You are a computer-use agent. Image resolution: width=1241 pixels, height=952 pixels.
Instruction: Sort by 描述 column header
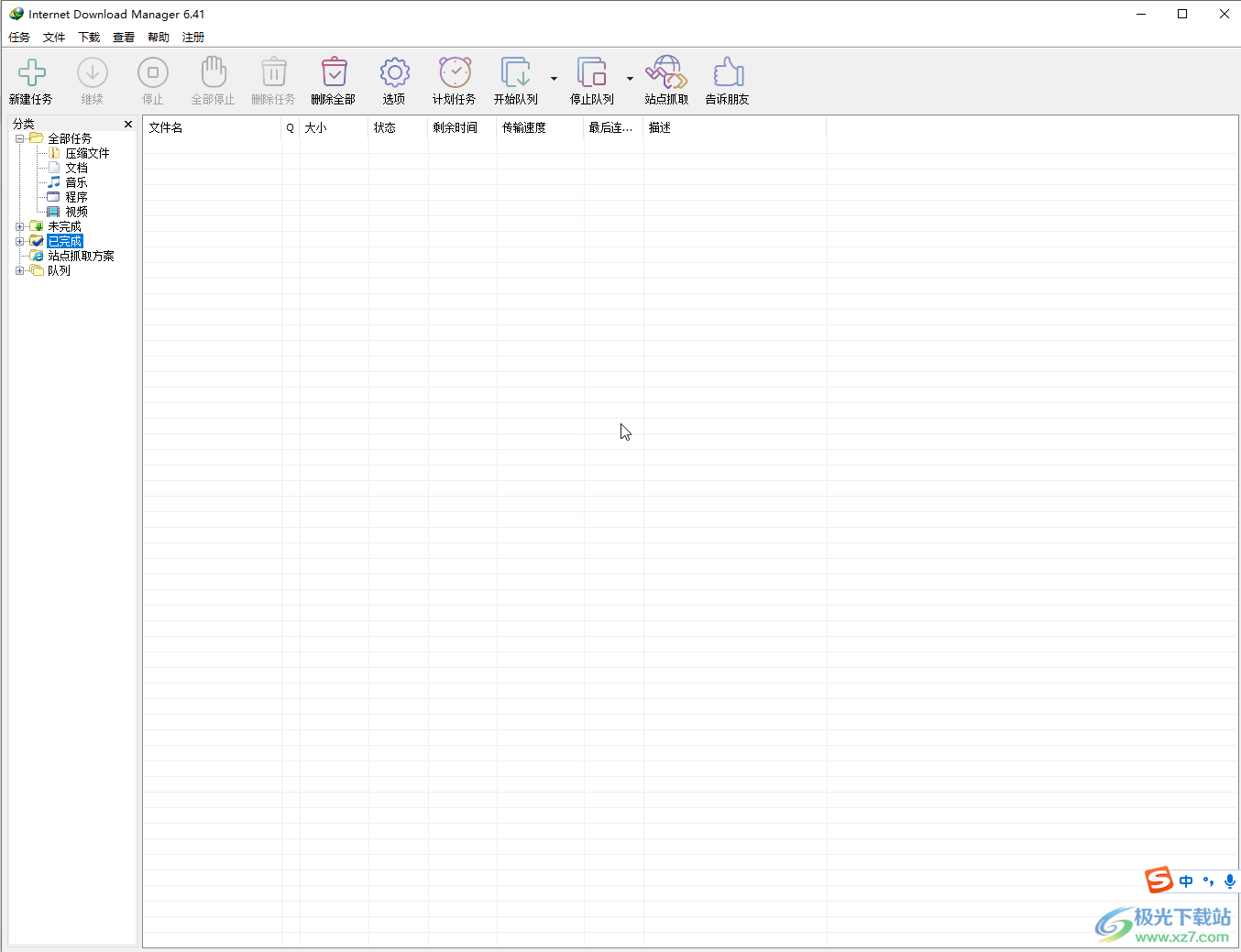(x=735, y=128)
